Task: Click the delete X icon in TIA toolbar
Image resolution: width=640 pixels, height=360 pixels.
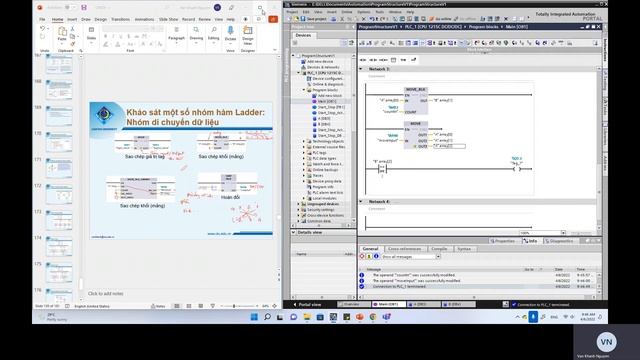Action: coord(363,19)
